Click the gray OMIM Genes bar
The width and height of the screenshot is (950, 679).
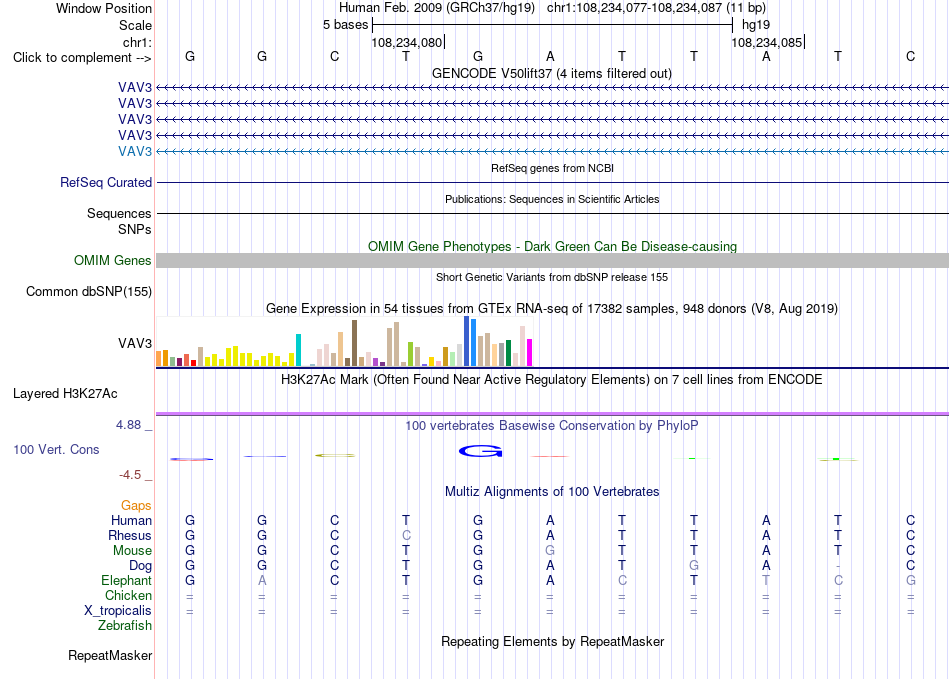(552, 260)
